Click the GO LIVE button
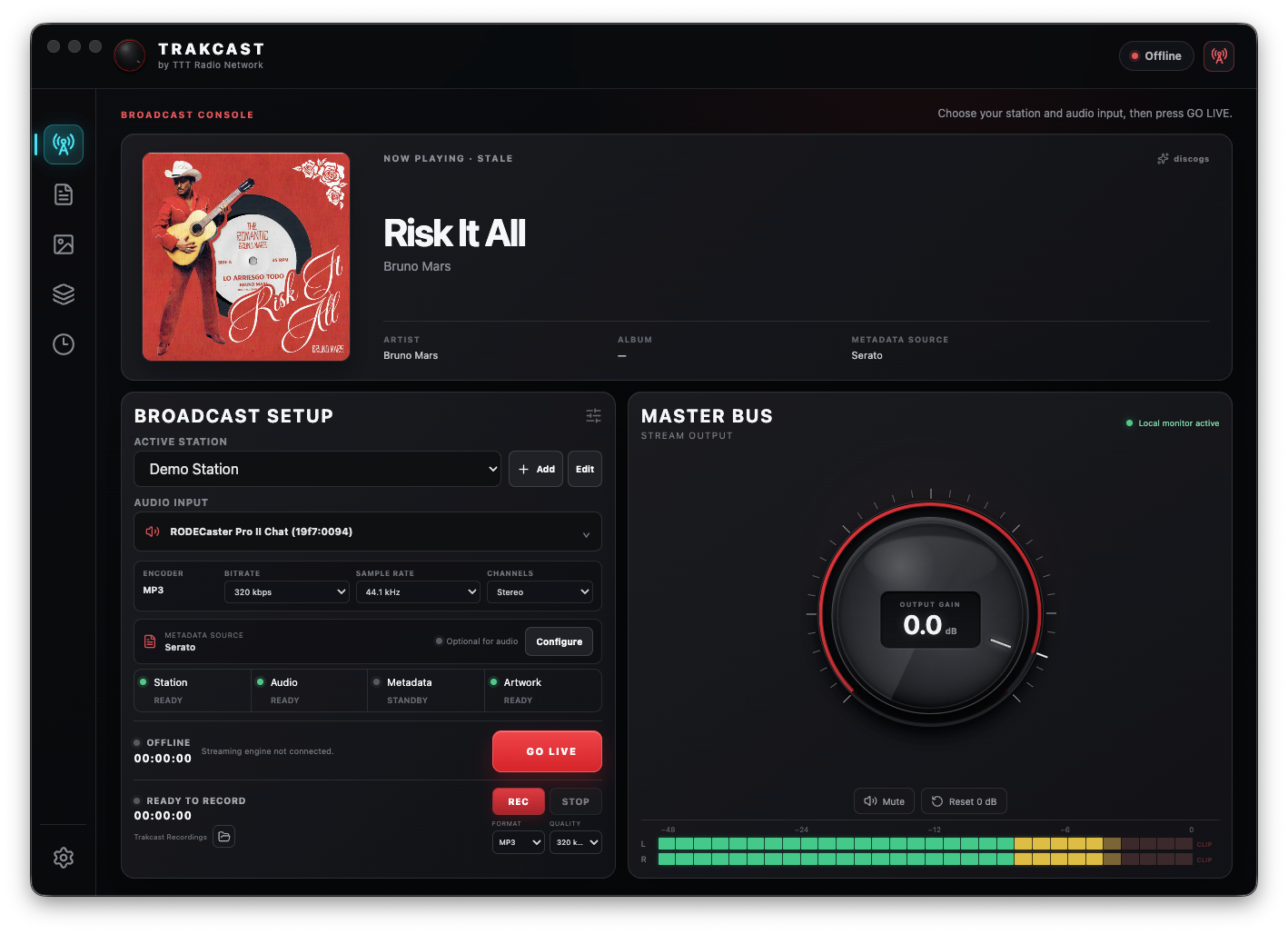The height and width of the screenshot is (934, 1288). point(547,751)
